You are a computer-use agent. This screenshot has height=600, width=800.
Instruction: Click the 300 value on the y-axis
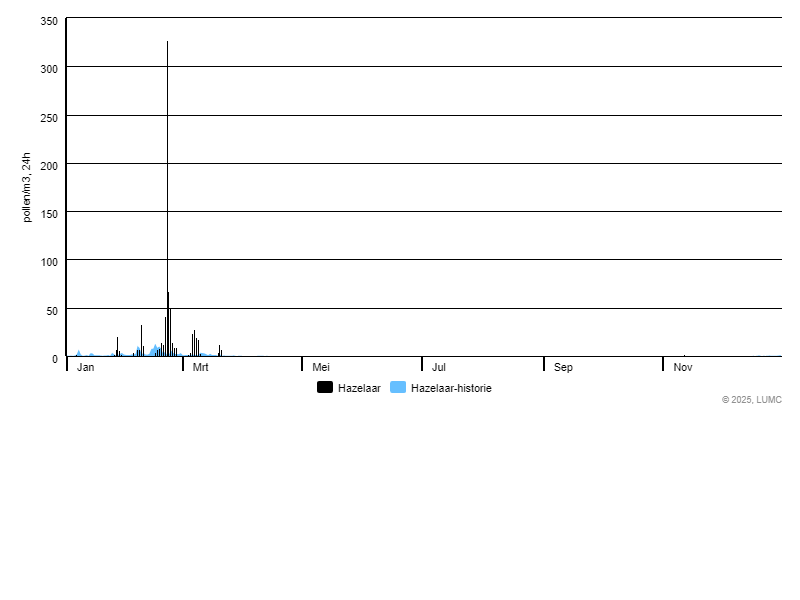(49, 68)
